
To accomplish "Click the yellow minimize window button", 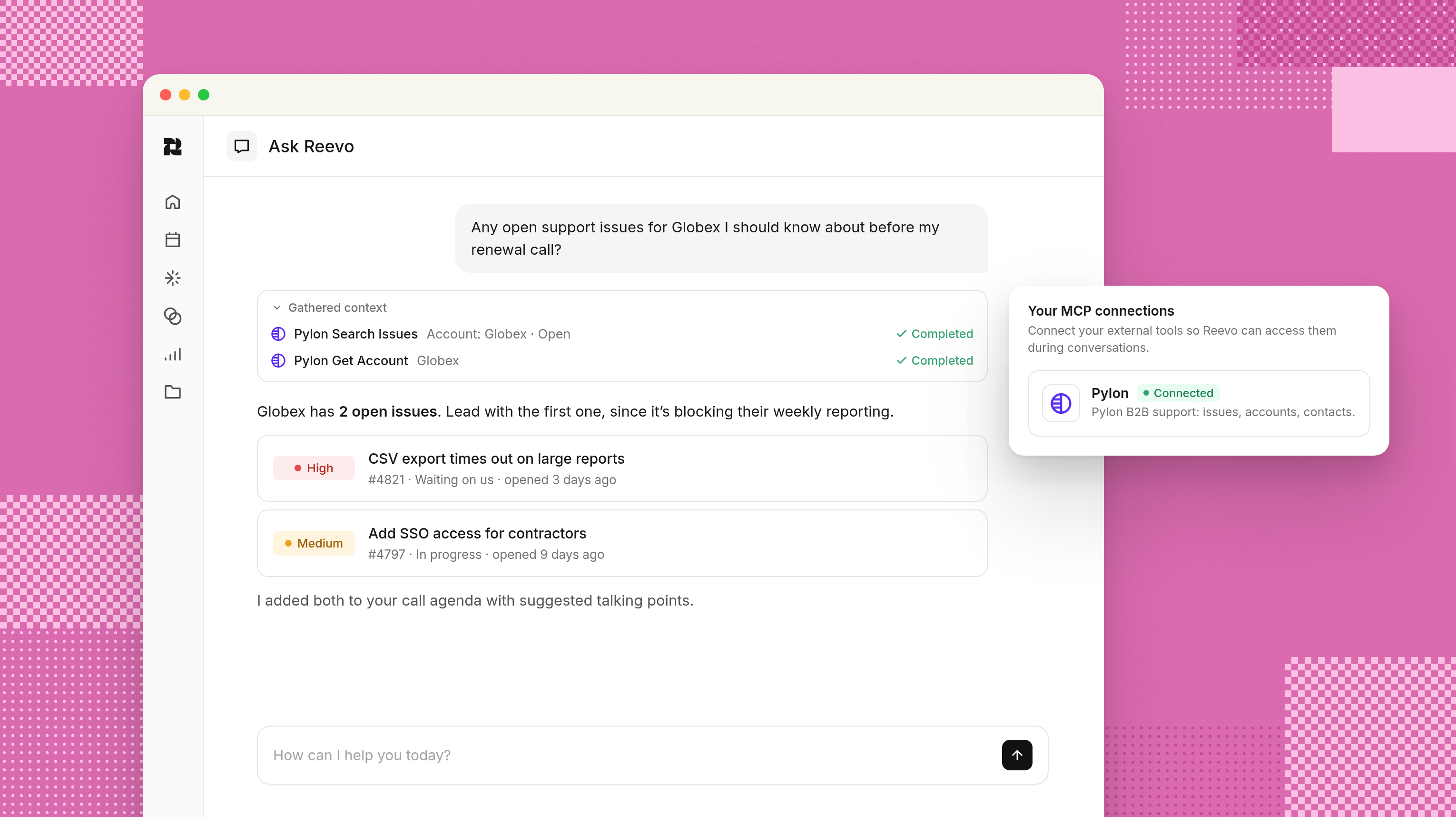I will pyautogui.click(x=184, y=95).
